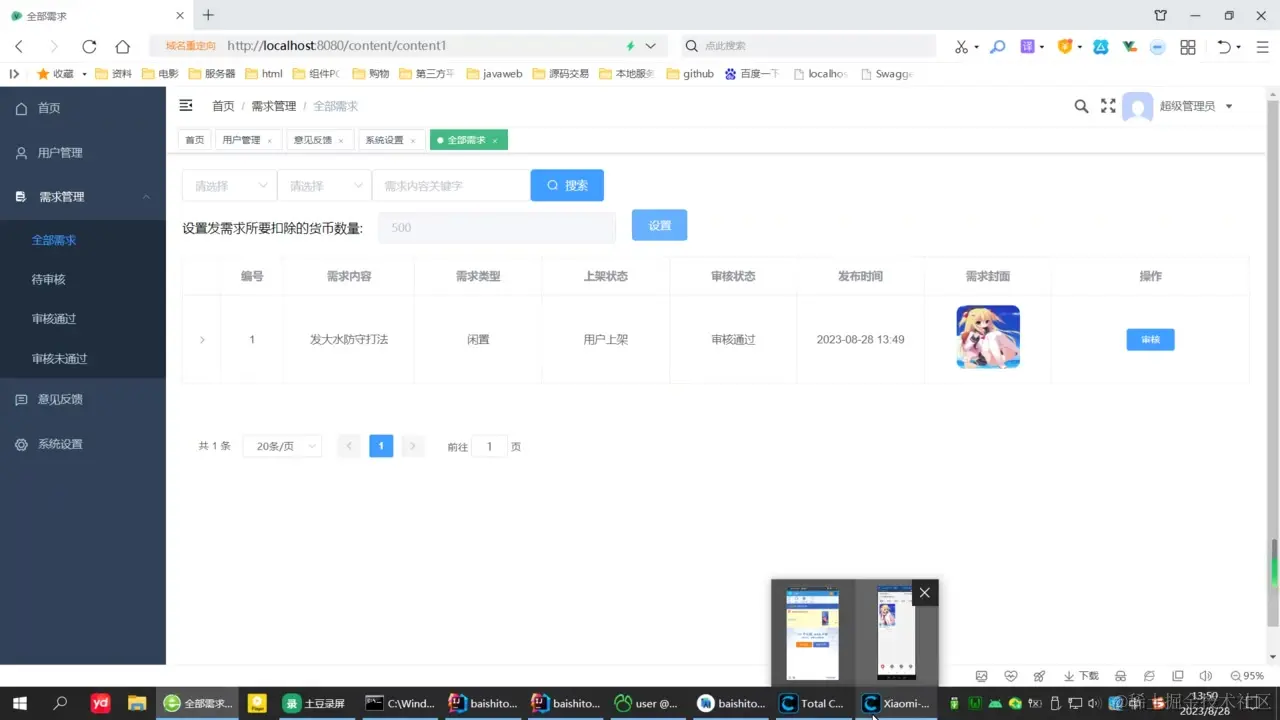
Task: Collapse the sidebar with the hamburger icon
Action: click(186, 106)
